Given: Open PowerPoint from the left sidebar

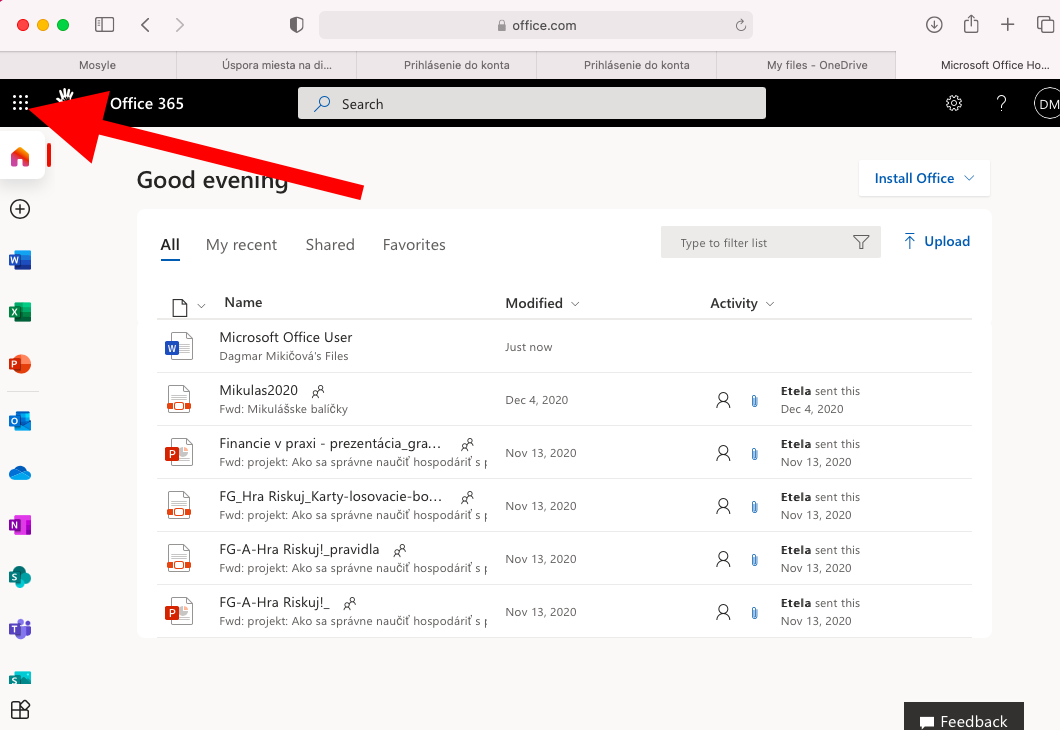Looking at the screenshot, I should pos(20,364).
